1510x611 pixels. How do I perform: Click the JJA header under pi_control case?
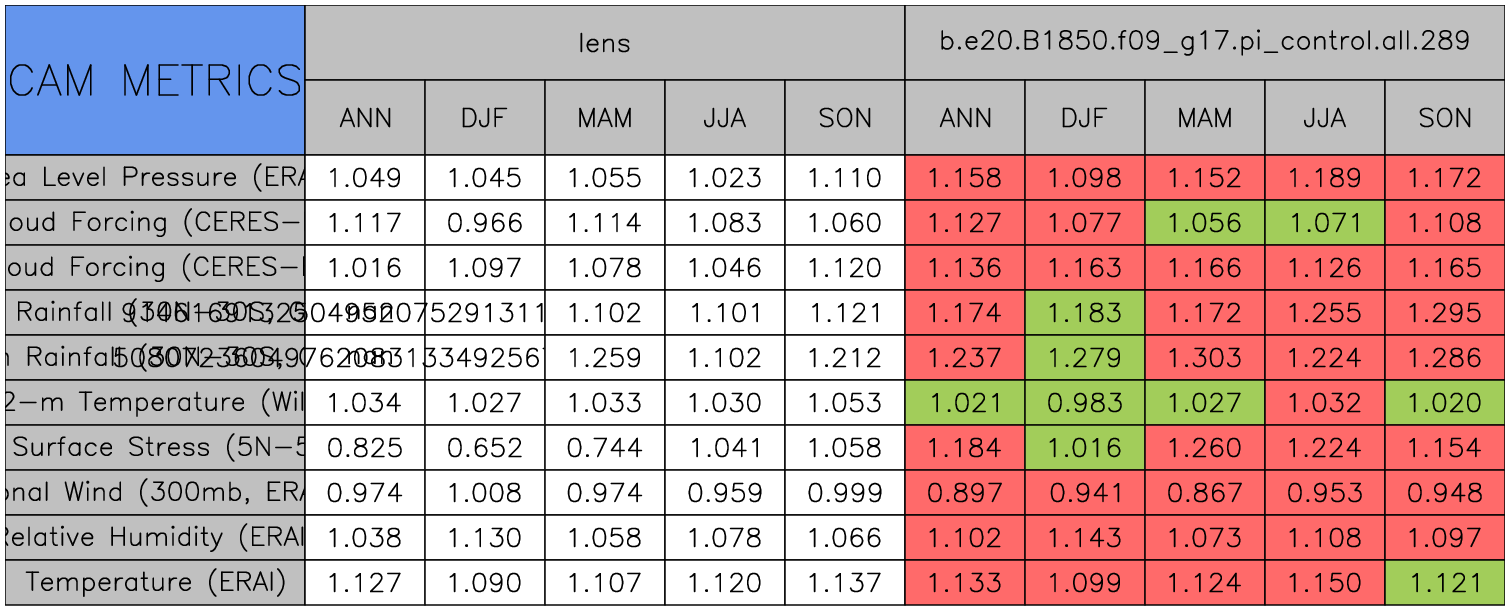[x=1324, y=118]
